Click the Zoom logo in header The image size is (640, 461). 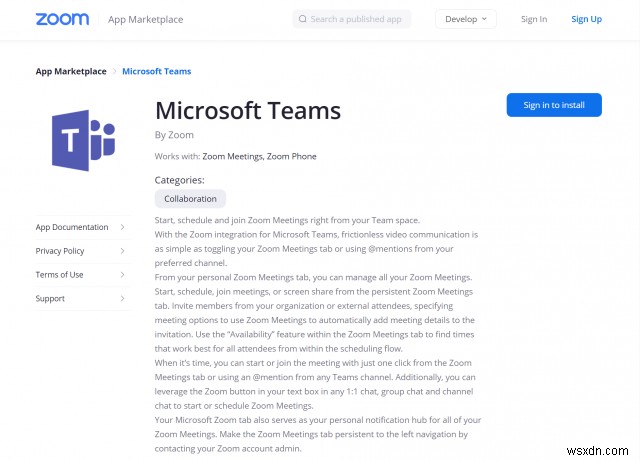(x=62, y=19)
